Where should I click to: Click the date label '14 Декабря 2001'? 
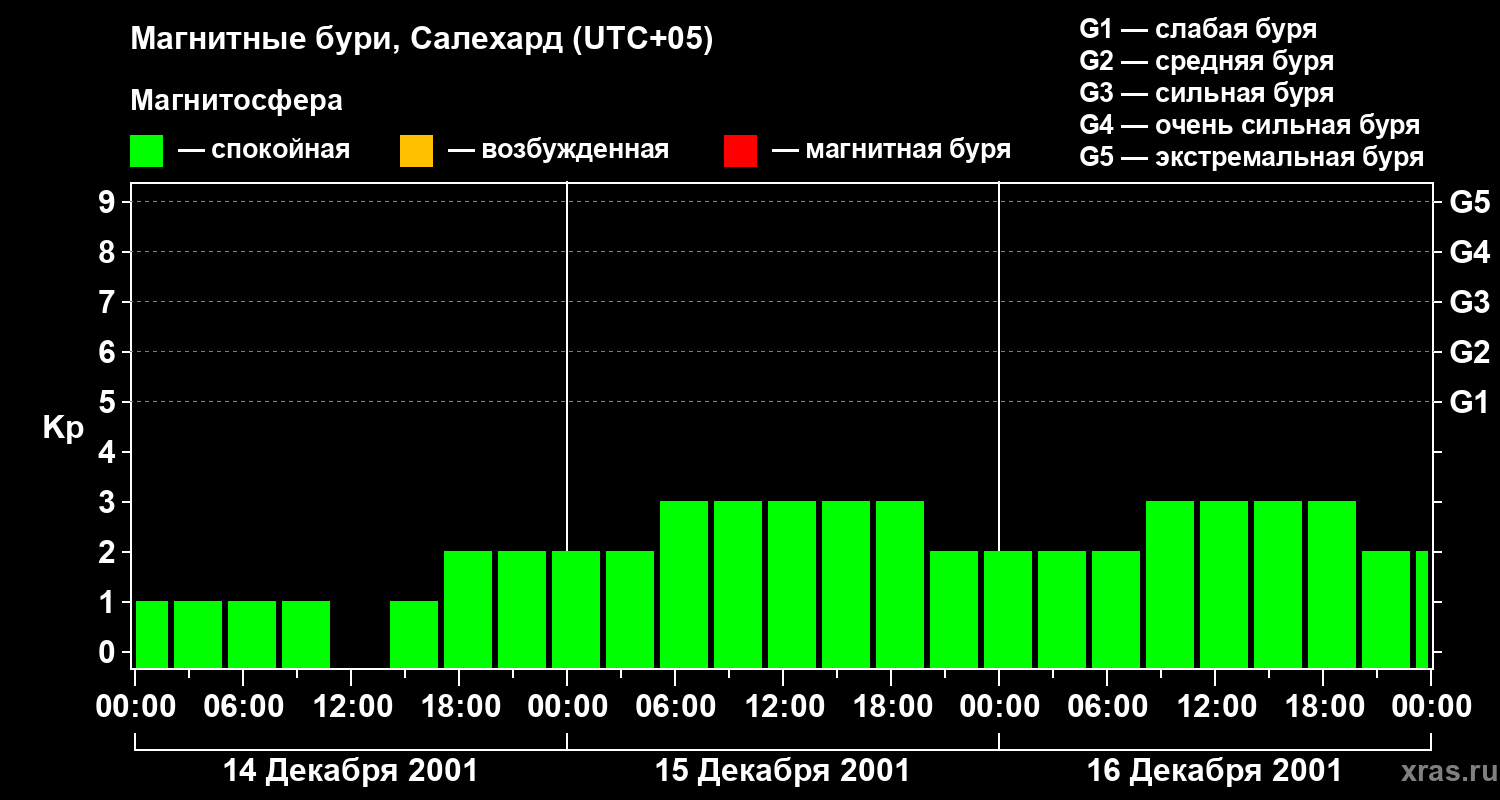(x=350, y=771)
